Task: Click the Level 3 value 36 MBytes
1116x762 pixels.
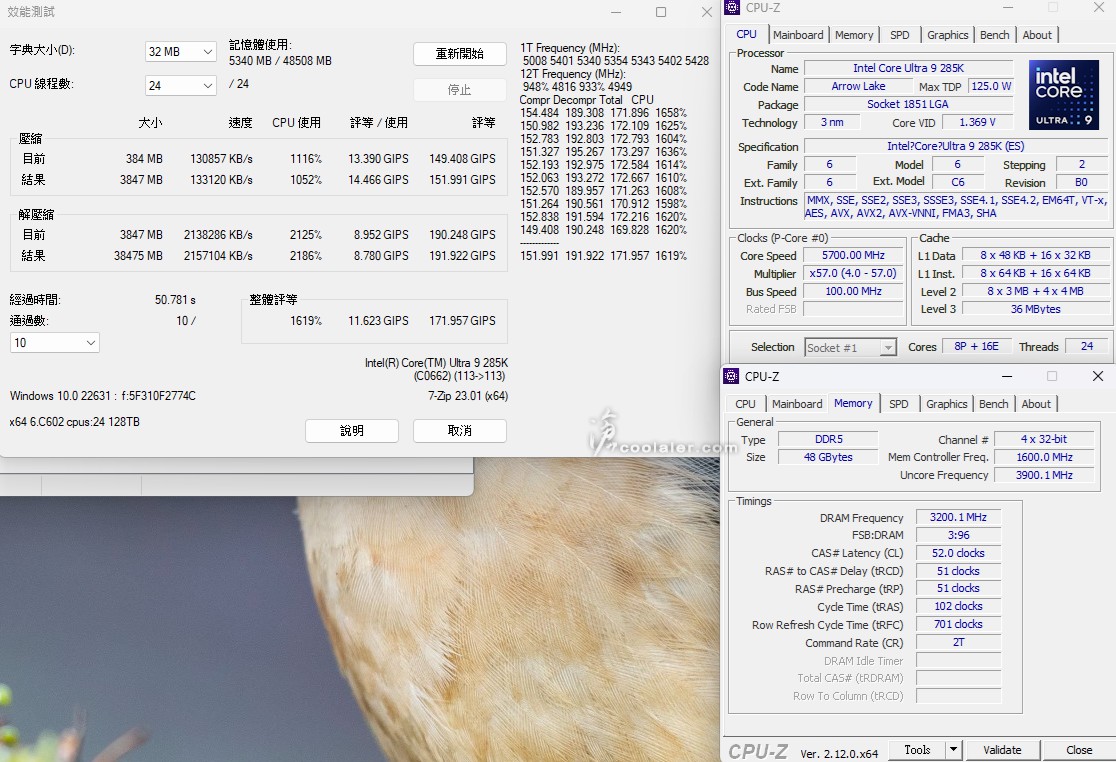Action: click(x=1035, y=309)
